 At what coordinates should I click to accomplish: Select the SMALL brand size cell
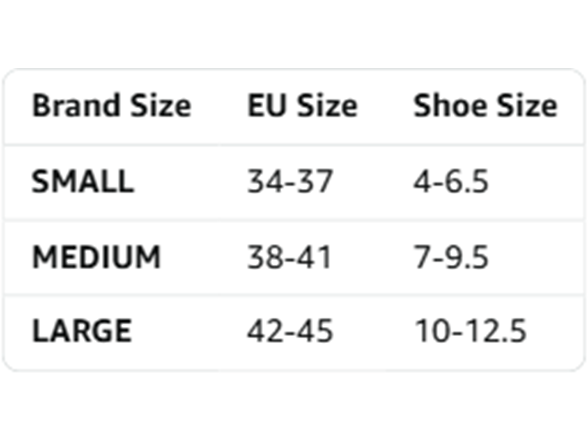83,182
